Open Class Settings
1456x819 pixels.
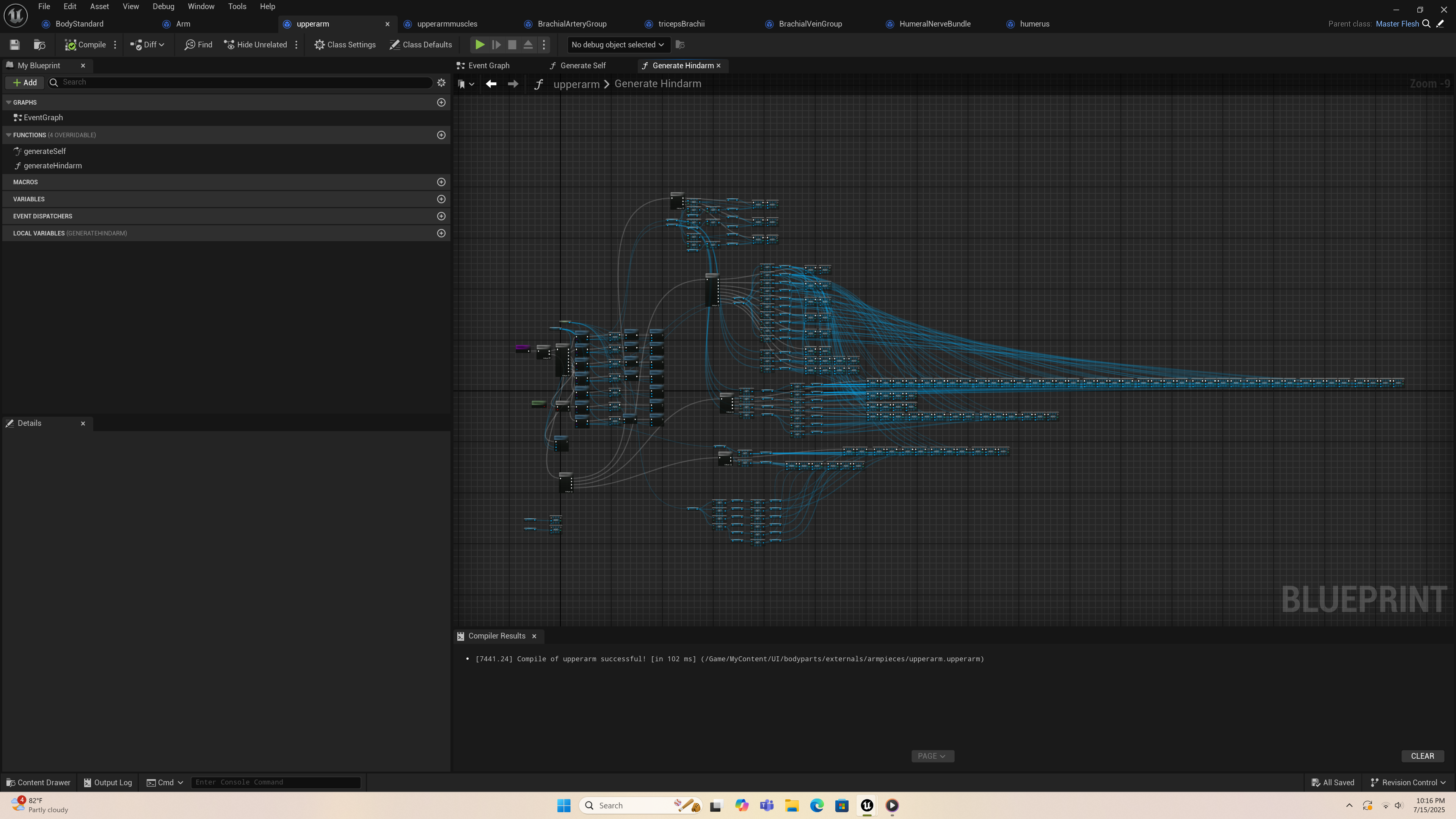click(345, 45)
